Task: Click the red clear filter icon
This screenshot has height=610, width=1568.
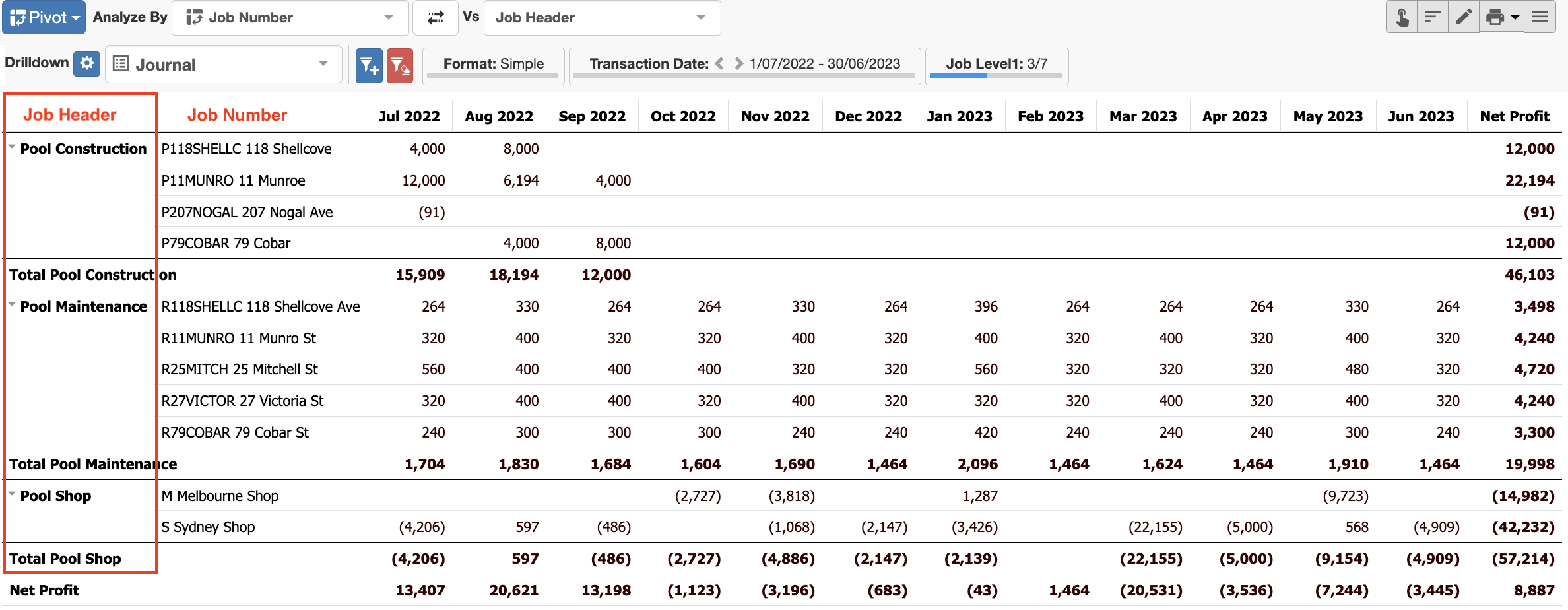Action: click(x=400, y=65)
